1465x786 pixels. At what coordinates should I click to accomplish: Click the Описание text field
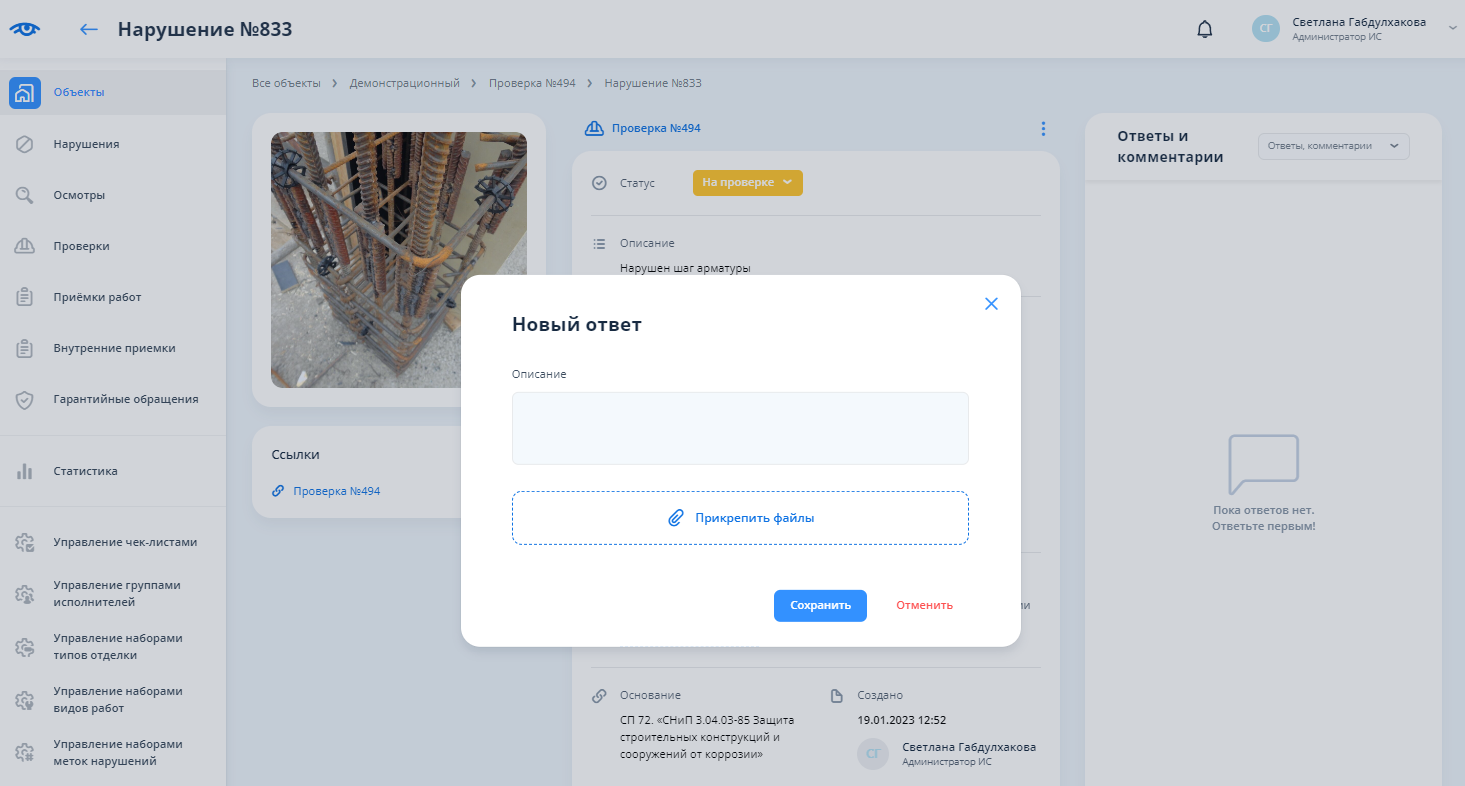coord(740,428)
